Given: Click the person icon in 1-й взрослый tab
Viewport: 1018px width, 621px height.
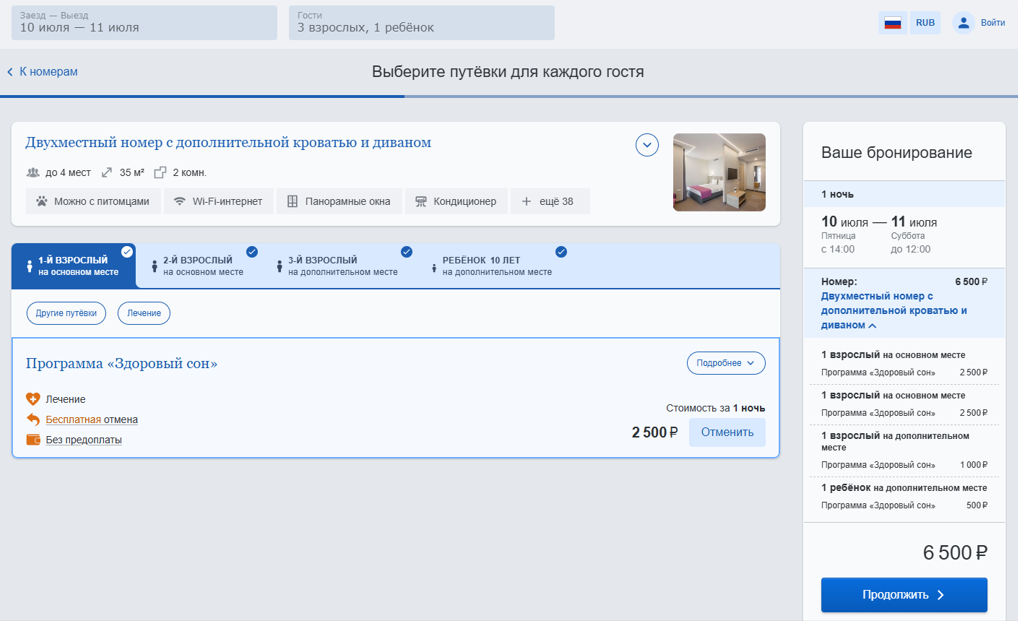Looking at the screenshot, I should pyautogui.click(x=29, y=266).
